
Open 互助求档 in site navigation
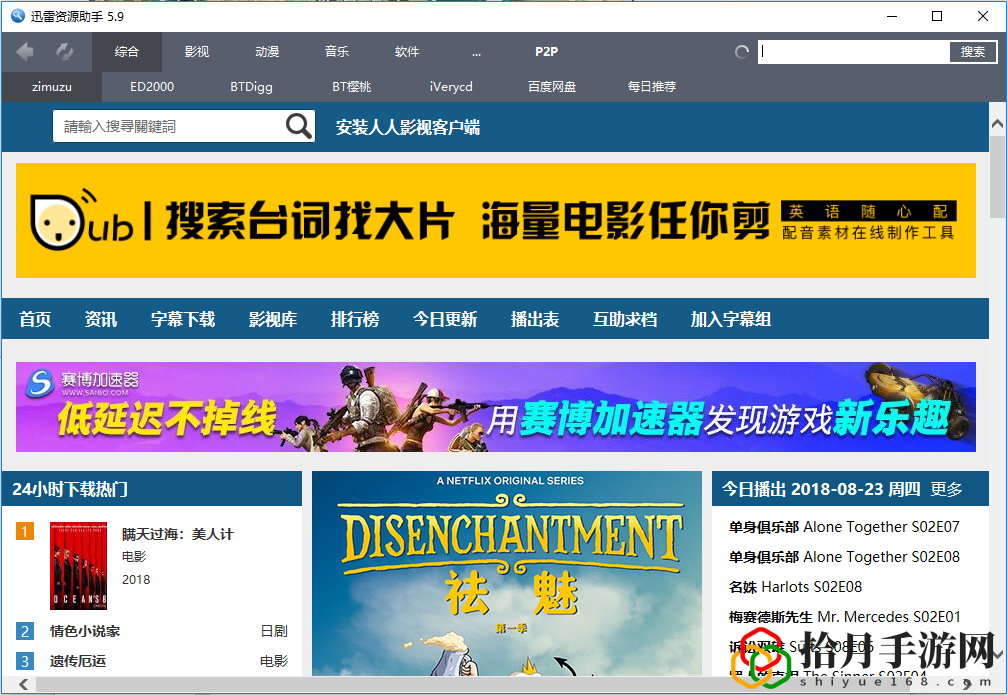[625, 319]
